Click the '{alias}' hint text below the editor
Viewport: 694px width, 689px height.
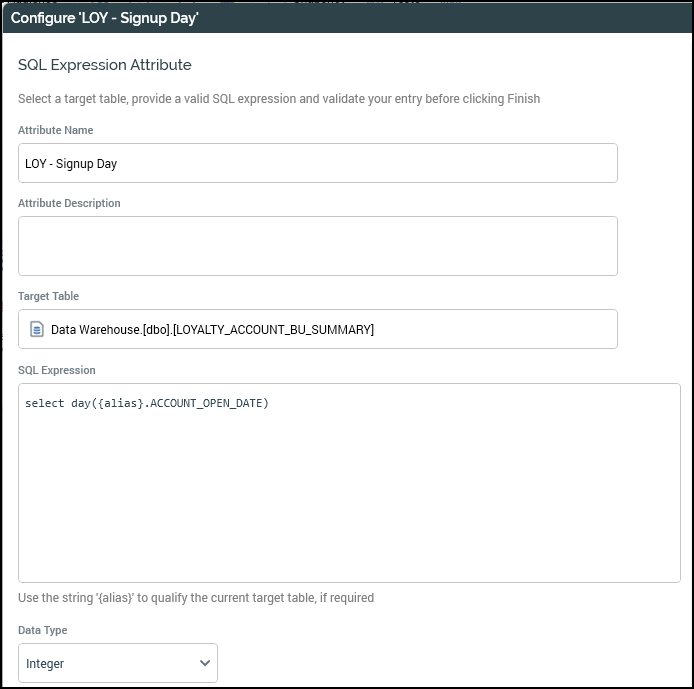click(x=196, y=598)
